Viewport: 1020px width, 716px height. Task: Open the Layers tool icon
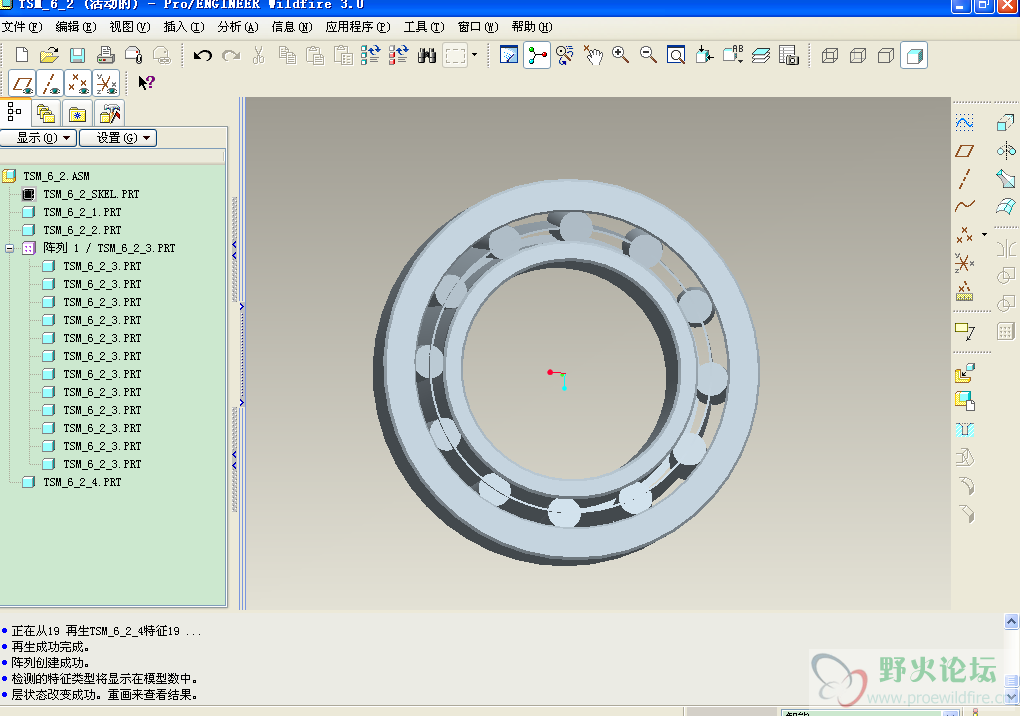tap(760, 55)
